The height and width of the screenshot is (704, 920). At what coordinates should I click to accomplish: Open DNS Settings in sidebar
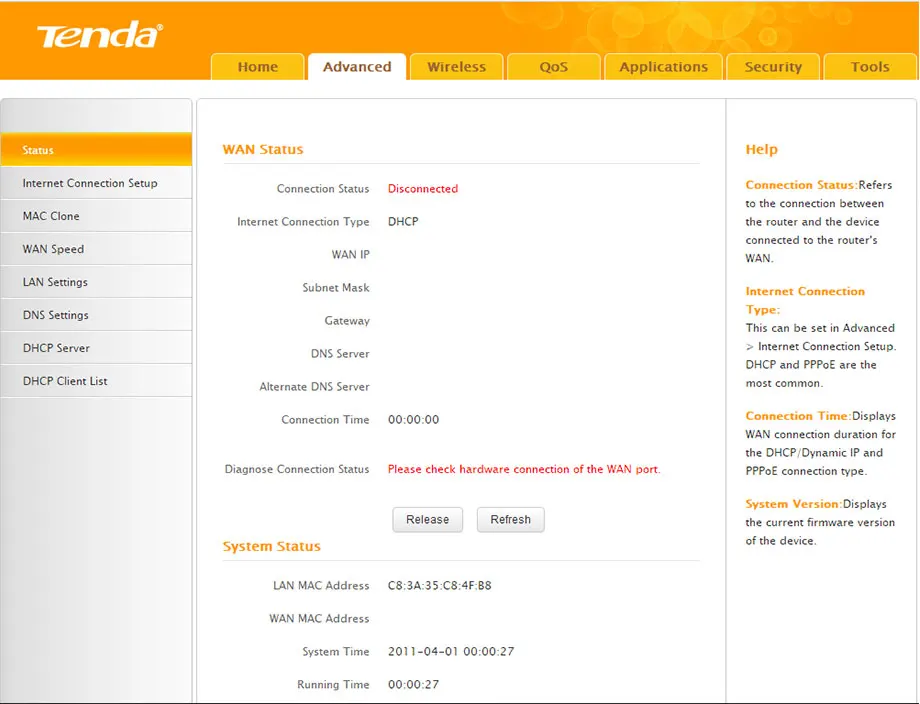click(x=96, y=315)
